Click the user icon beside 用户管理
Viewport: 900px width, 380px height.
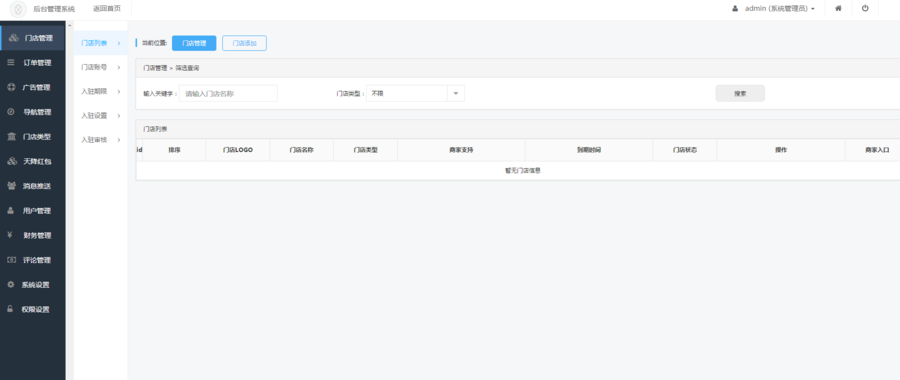pyautogui.click(x=10, y=211)
